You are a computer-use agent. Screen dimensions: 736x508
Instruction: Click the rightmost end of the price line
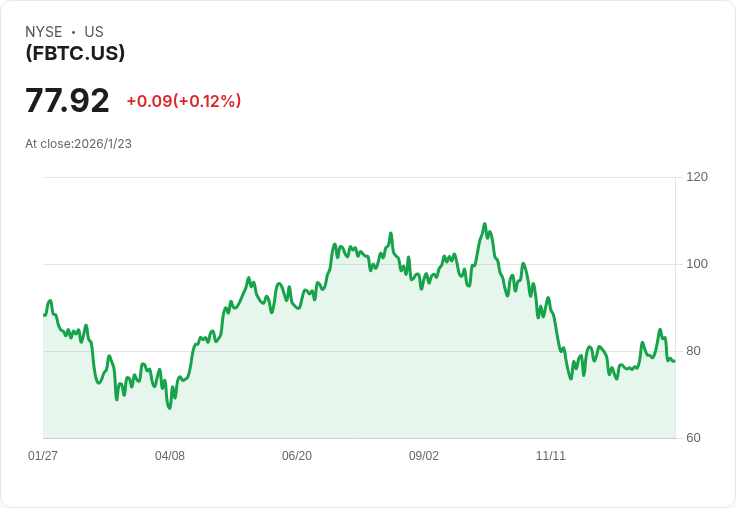[674, 361]
